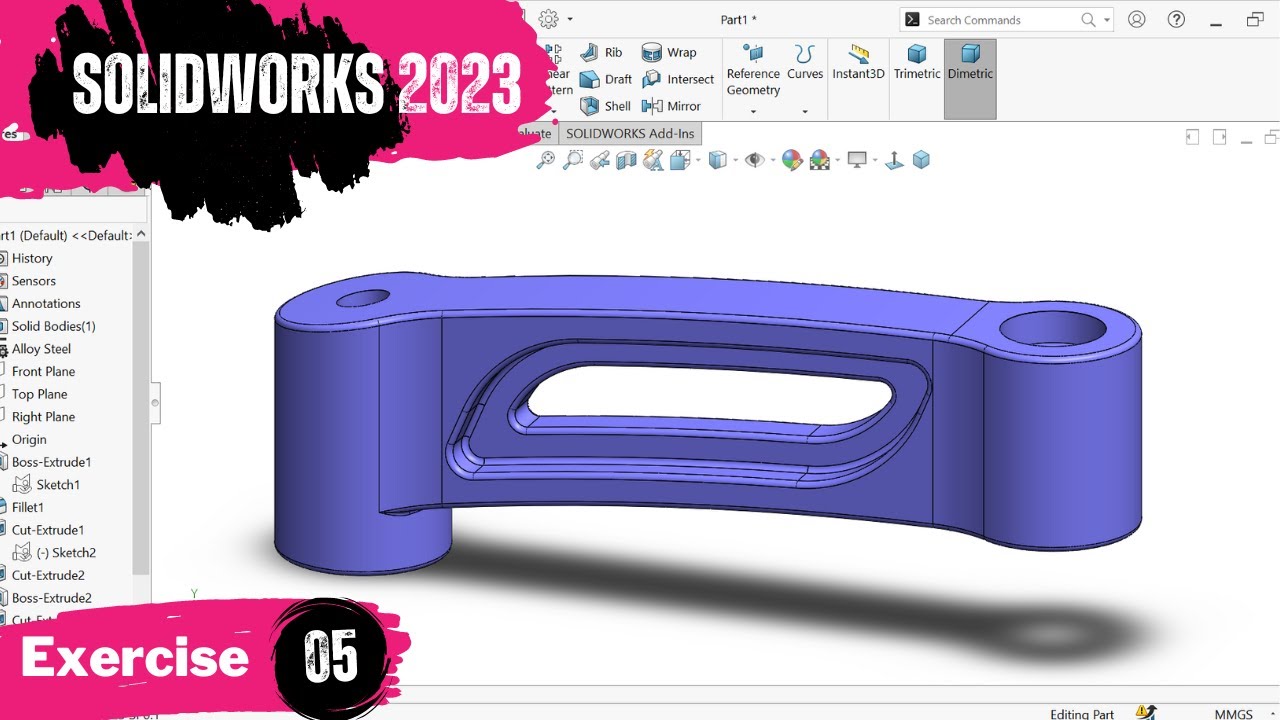Open the Reference Geometry tool

753,70
